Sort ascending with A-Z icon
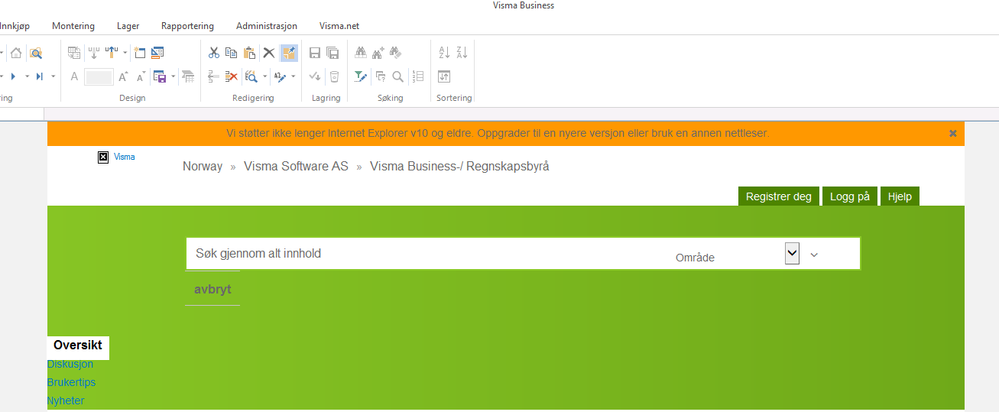Viewport: 999px width, 412px height. tap(445, 53)
